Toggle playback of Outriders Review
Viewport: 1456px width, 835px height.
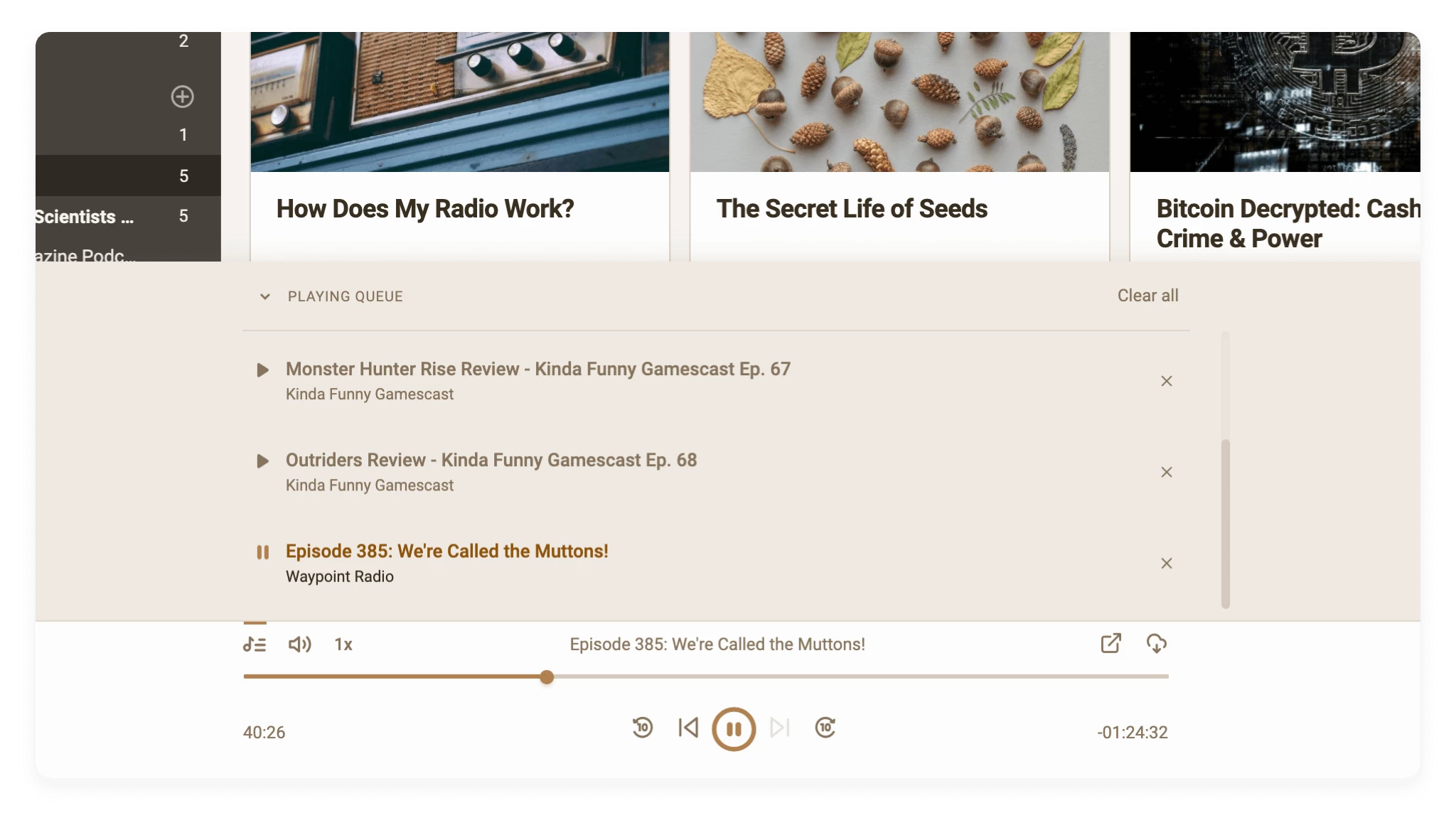point(264,460)
